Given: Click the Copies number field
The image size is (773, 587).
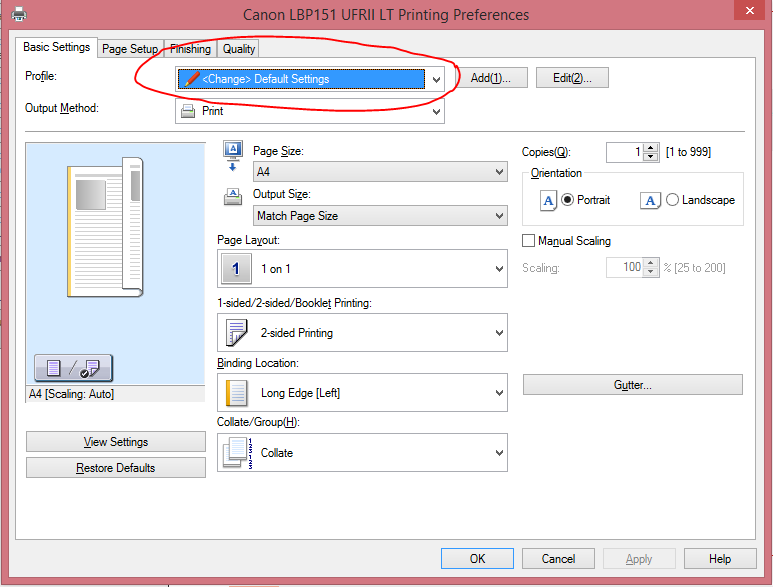Looking at the screenshot, I should click(625, 152).
